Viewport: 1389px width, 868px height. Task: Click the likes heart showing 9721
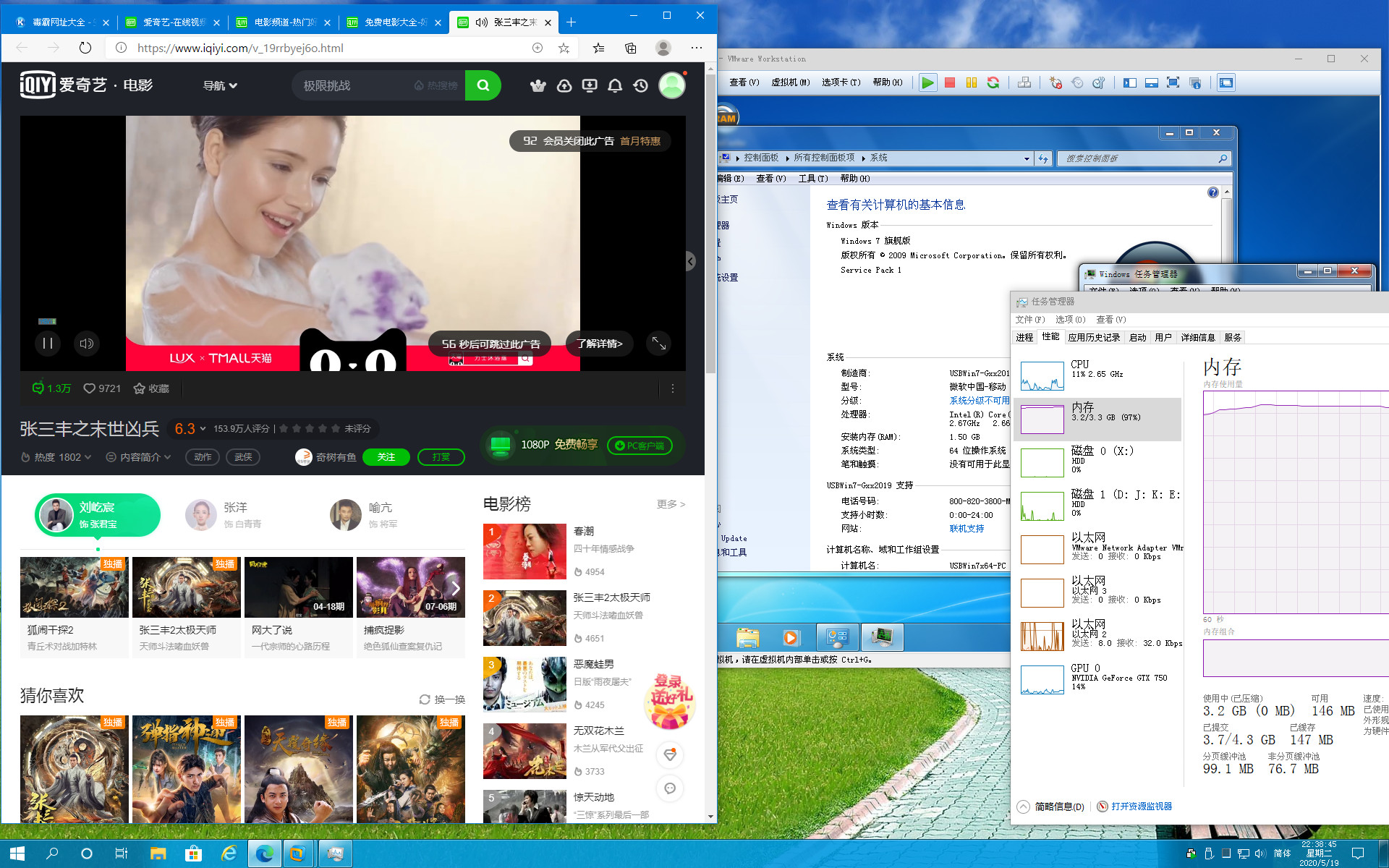tap(102, 388)
